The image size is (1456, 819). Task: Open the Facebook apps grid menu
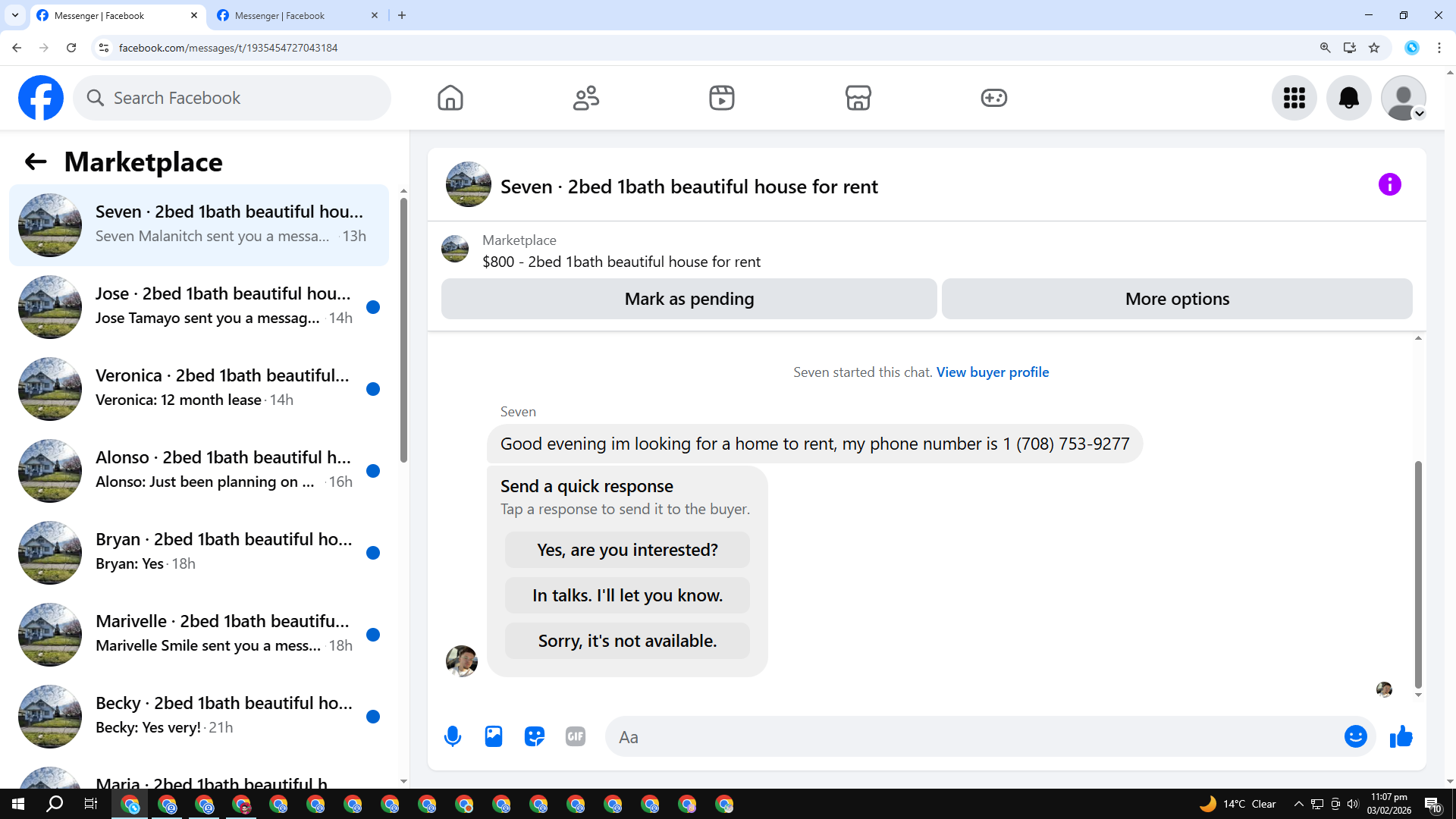tap(1294, 98)
